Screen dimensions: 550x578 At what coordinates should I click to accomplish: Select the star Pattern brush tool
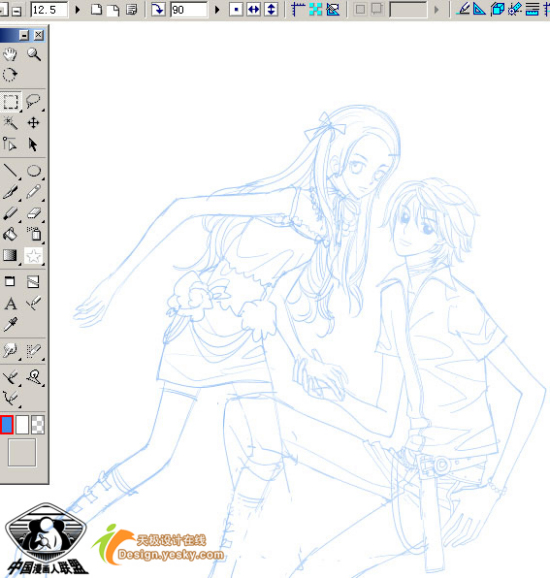[34, 255]
